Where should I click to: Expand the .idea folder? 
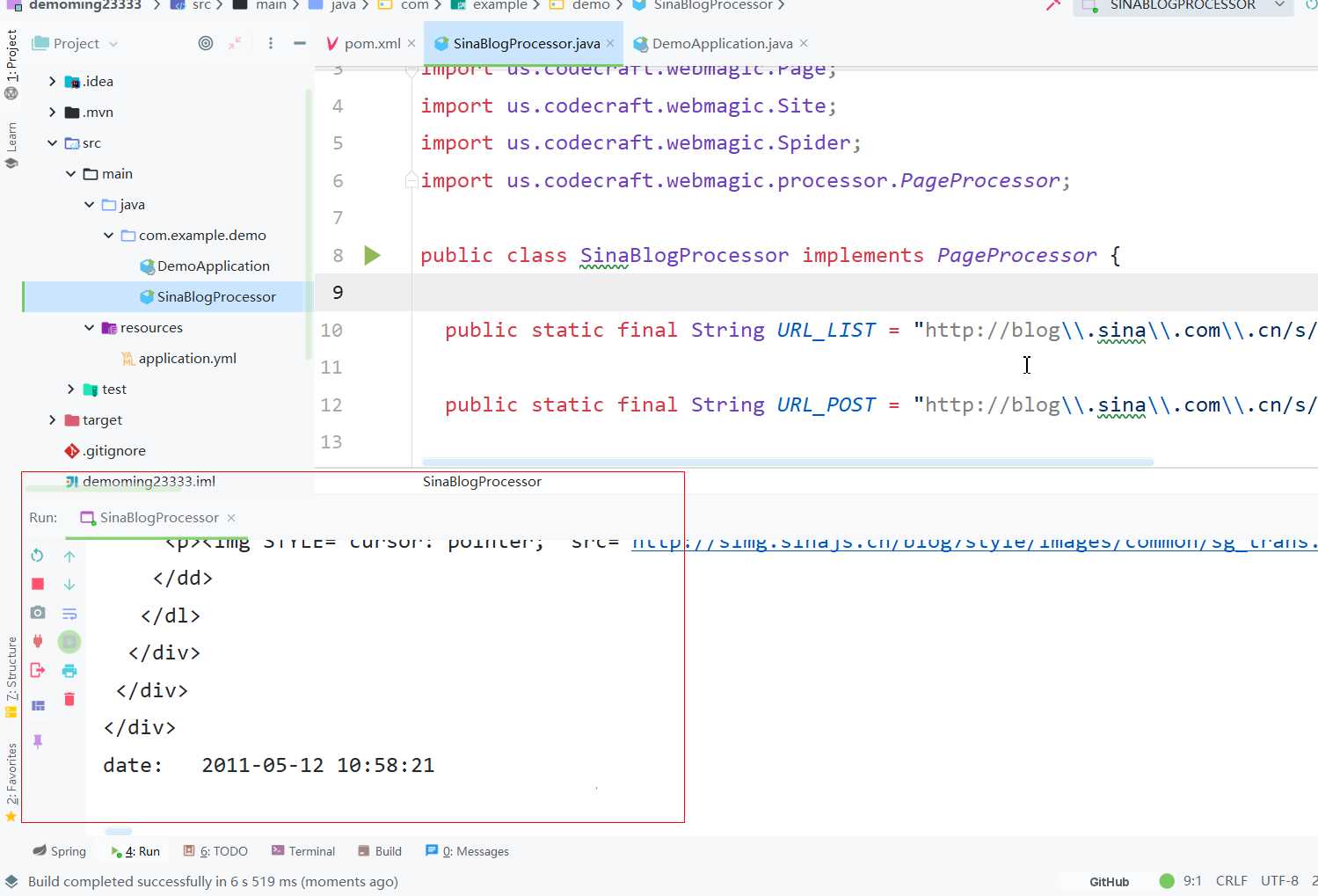tap(53, 81)
